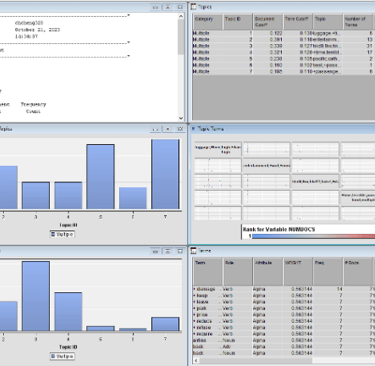Click the Output window vertical scrollbar thumb
This screenshot has width=375, height=366.
181,37
